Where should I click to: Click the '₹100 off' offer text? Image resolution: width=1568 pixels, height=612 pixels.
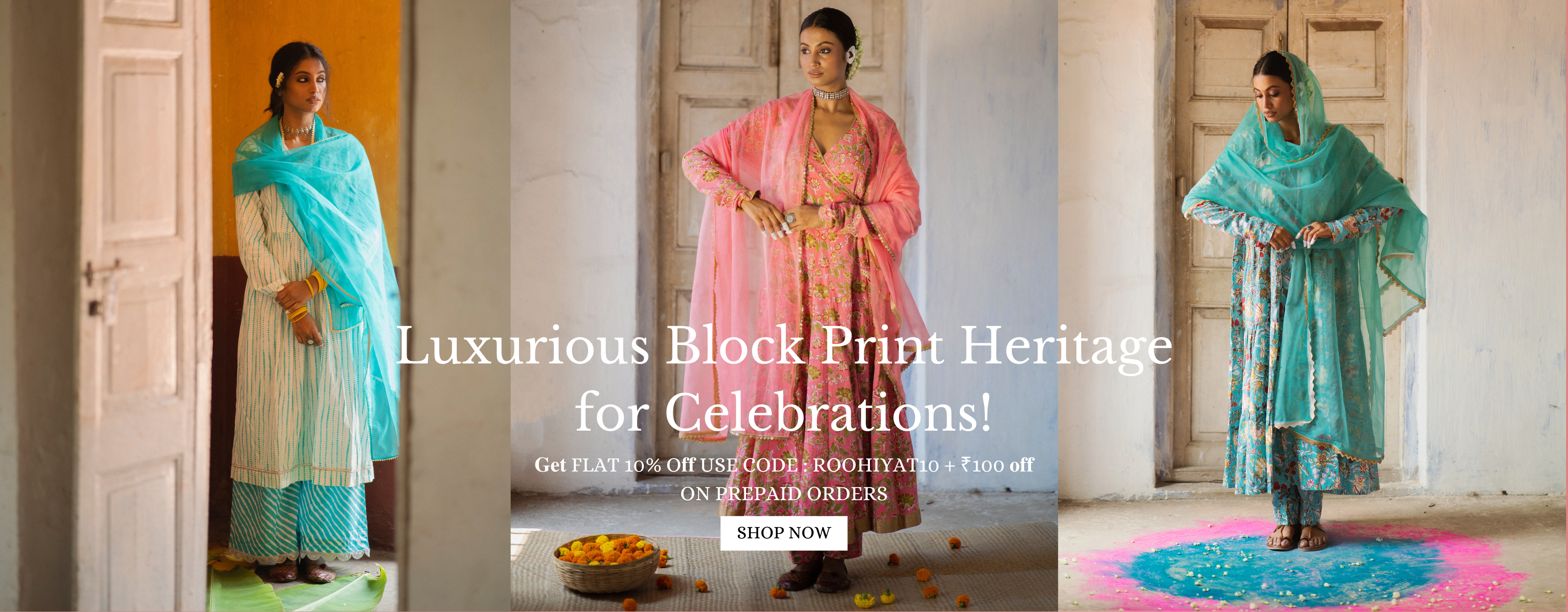tap(997, 465)
